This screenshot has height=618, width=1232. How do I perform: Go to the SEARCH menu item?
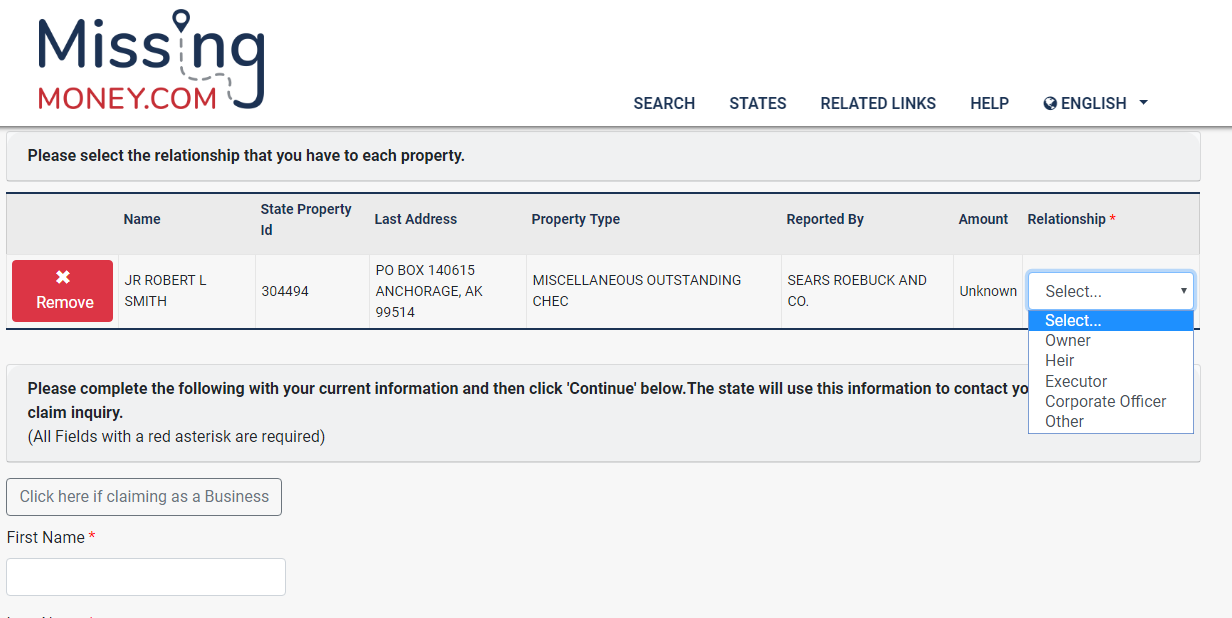pos(664,103)
